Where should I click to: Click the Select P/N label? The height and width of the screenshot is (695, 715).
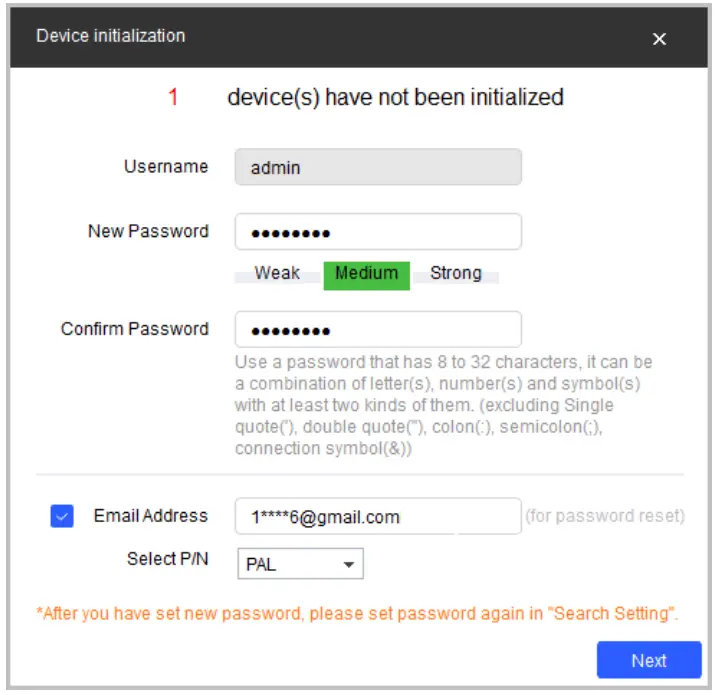(168, 559)
